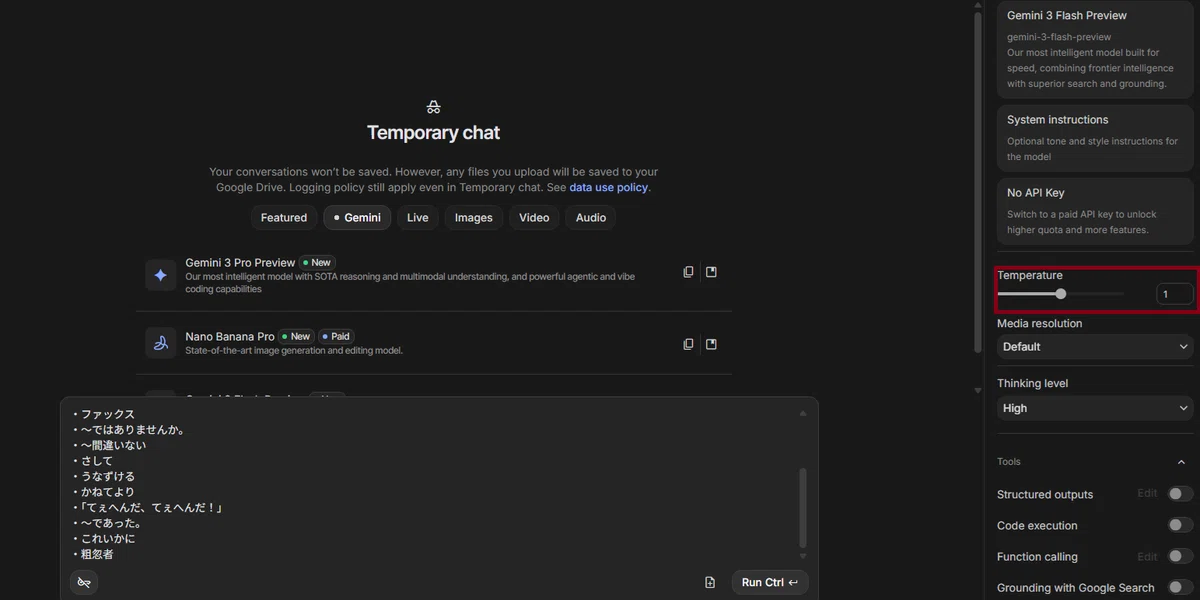Click the Temporary chat heading

coord(433,133)
